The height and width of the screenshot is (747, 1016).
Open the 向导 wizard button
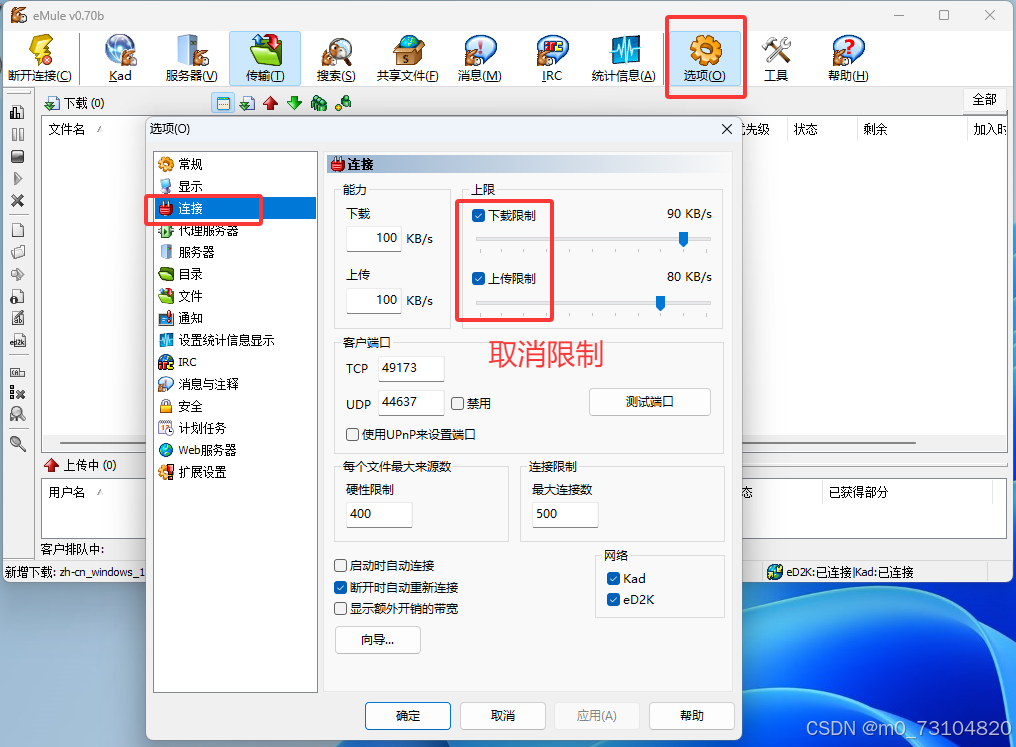[x=378, y=640]
